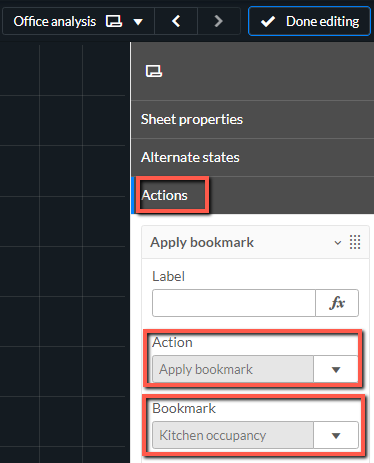Grab the Apply bookmark drag handle dots

[x=355, y=242]
